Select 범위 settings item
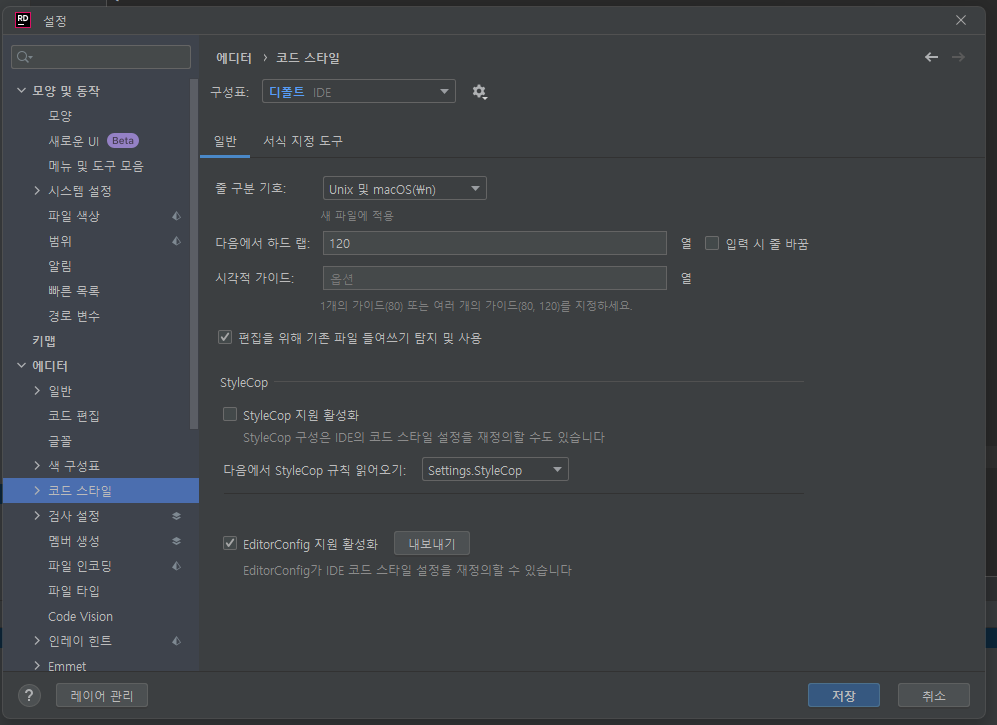This screenshot has height=725, width=997. 60,241
